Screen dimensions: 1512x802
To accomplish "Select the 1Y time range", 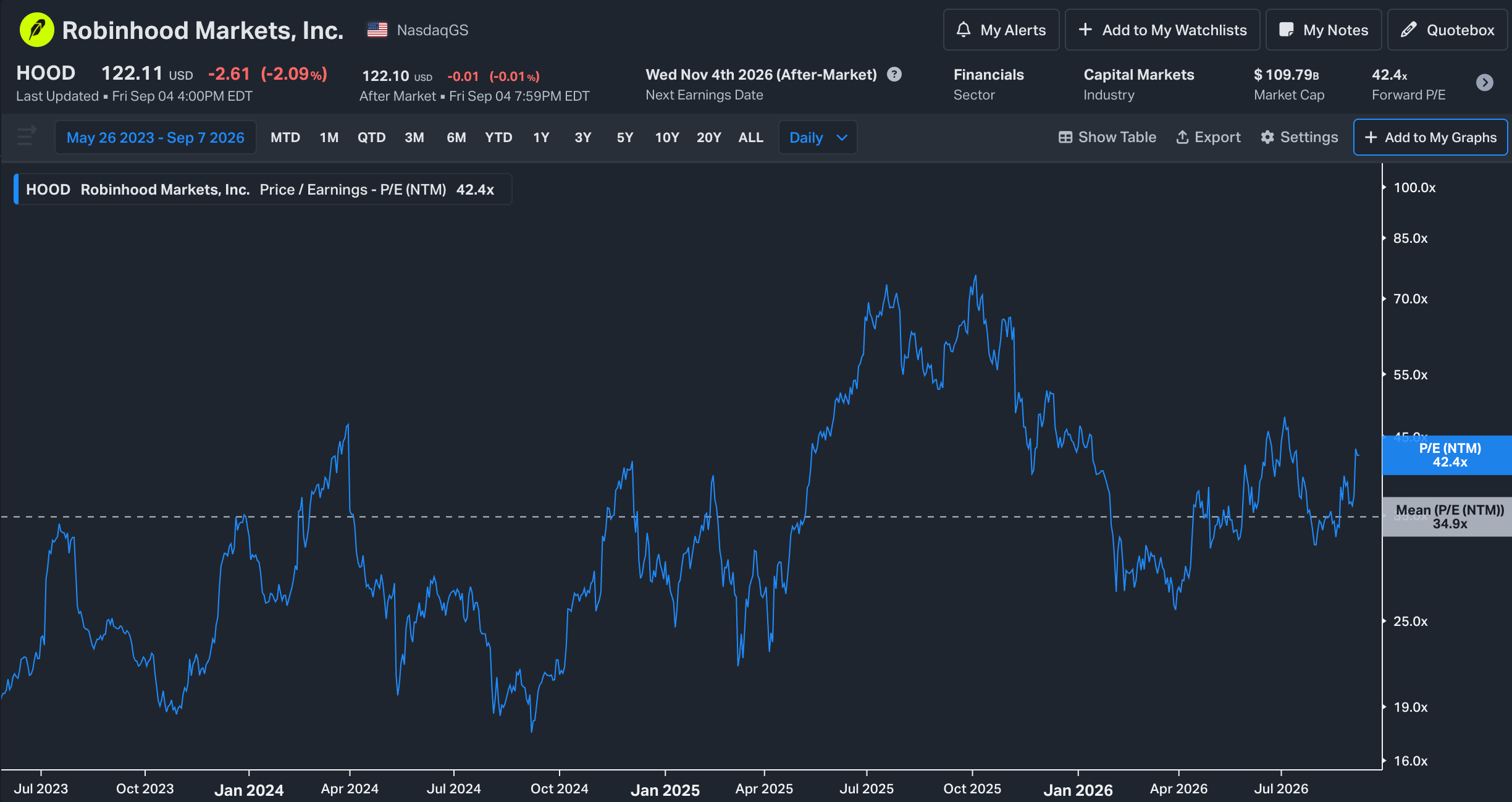I will tap(541, 137).
